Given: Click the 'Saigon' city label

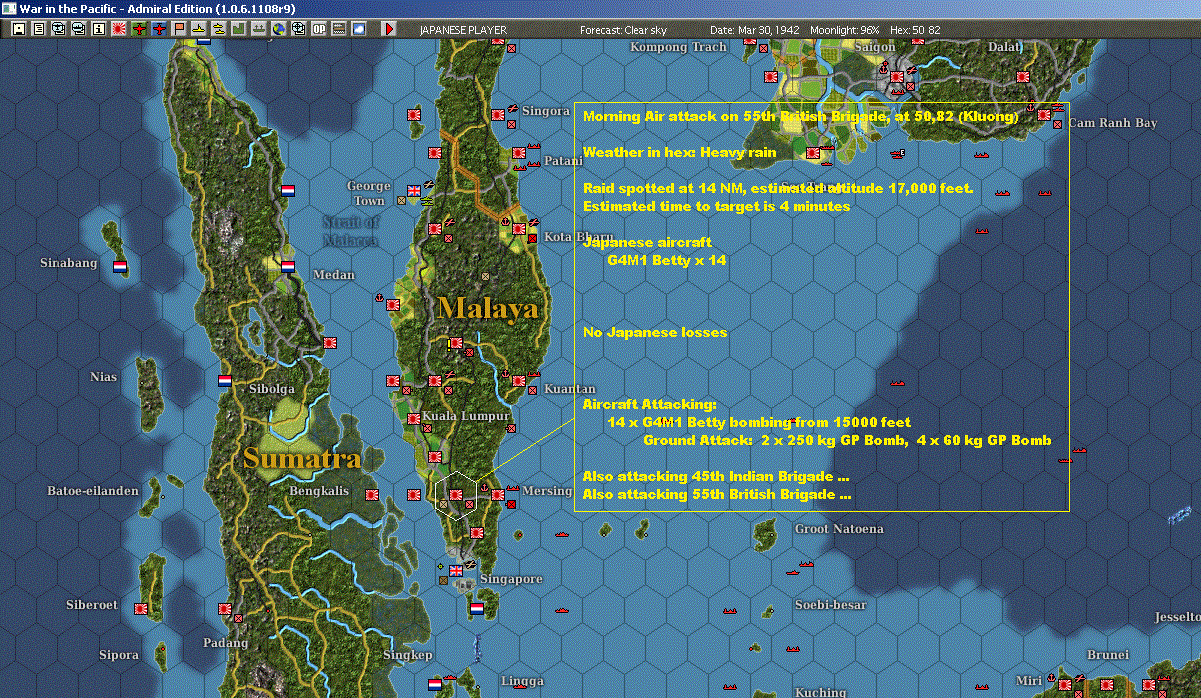Looking at the screenshot, I should point(874,47).
